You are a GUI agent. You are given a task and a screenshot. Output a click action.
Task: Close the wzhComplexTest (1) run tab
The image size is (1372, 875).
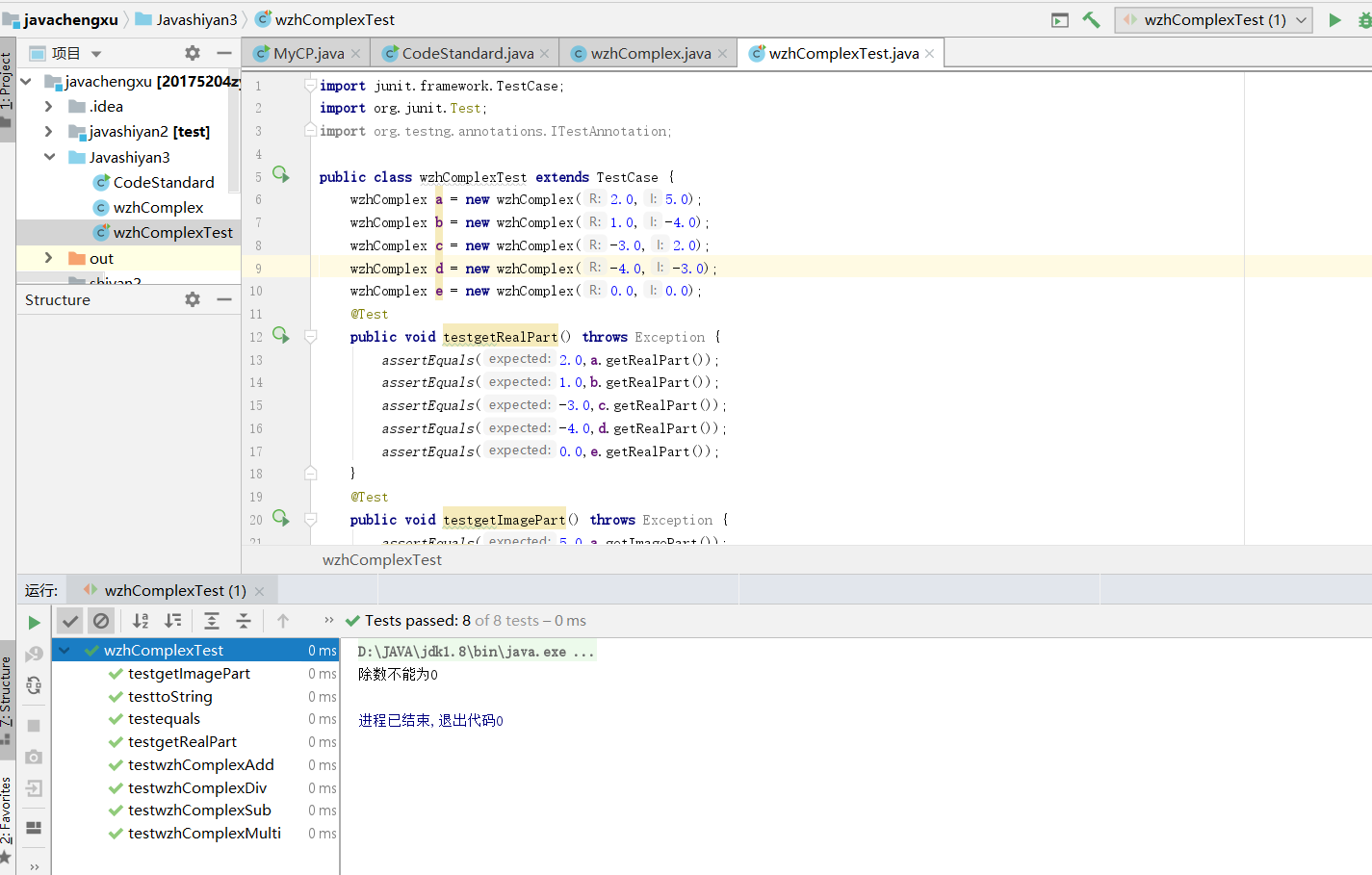tap(260, 591)
